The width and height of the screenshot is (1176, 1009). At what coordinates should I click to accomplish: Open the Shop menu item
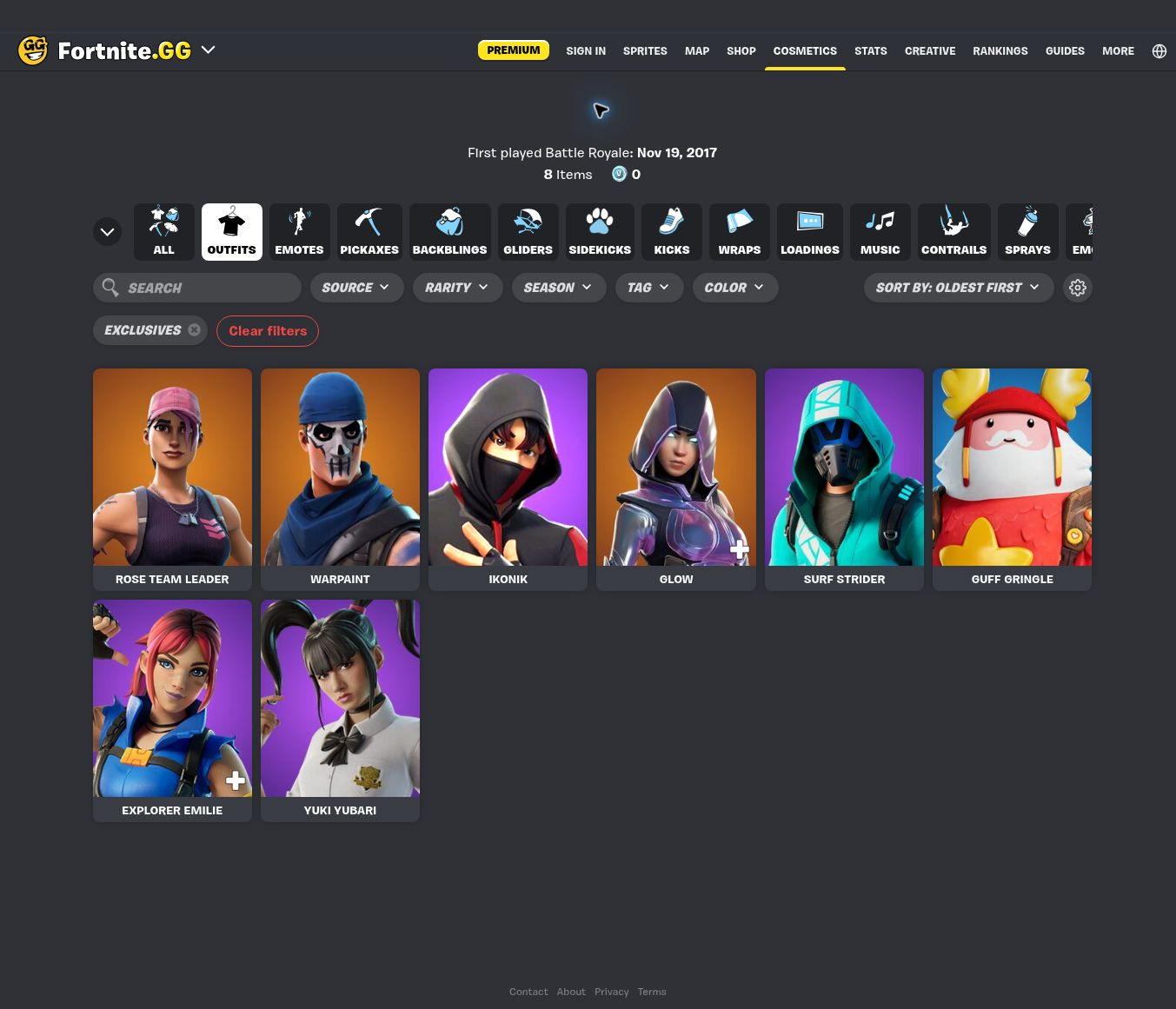pyautogui.click(x=741, y=51)
